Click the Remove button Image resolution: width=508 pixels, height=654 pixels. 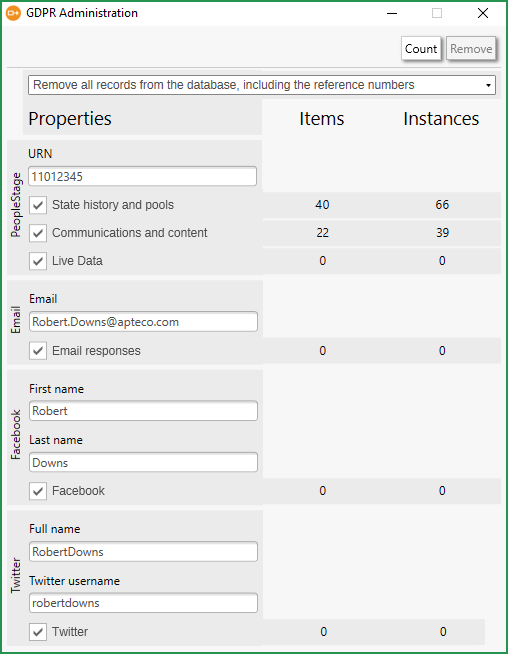click(471, 49)
